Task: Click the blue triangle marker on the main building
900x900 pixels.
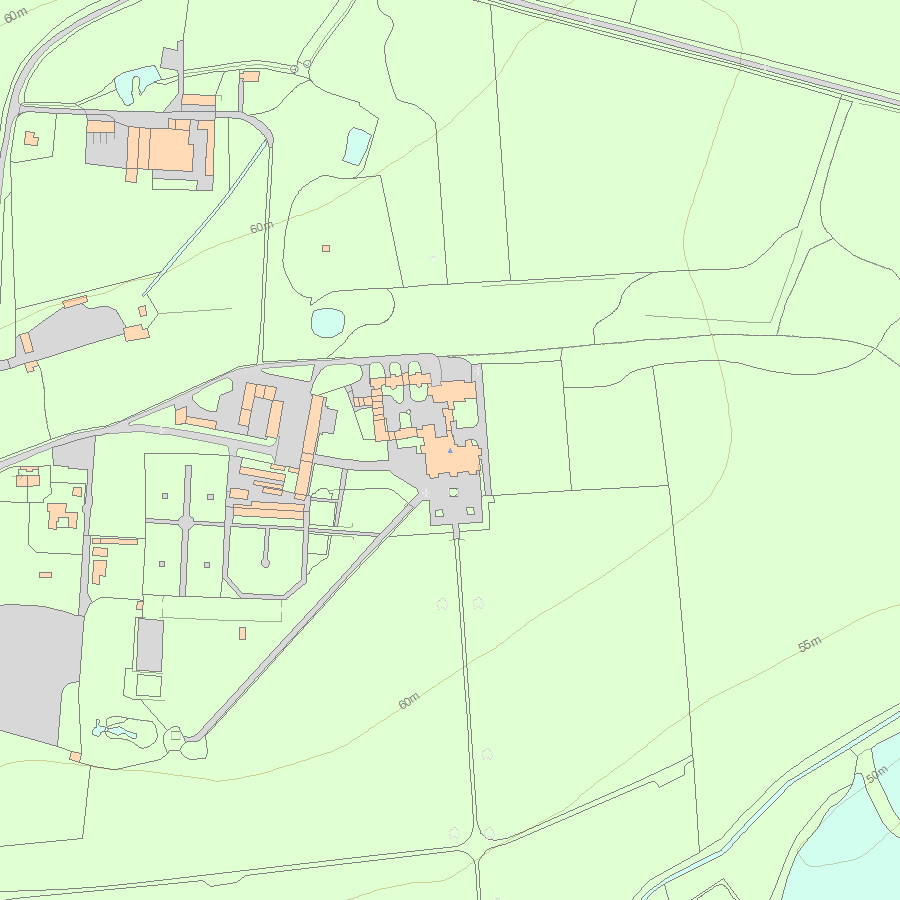Action: click(x=450, y=451)
